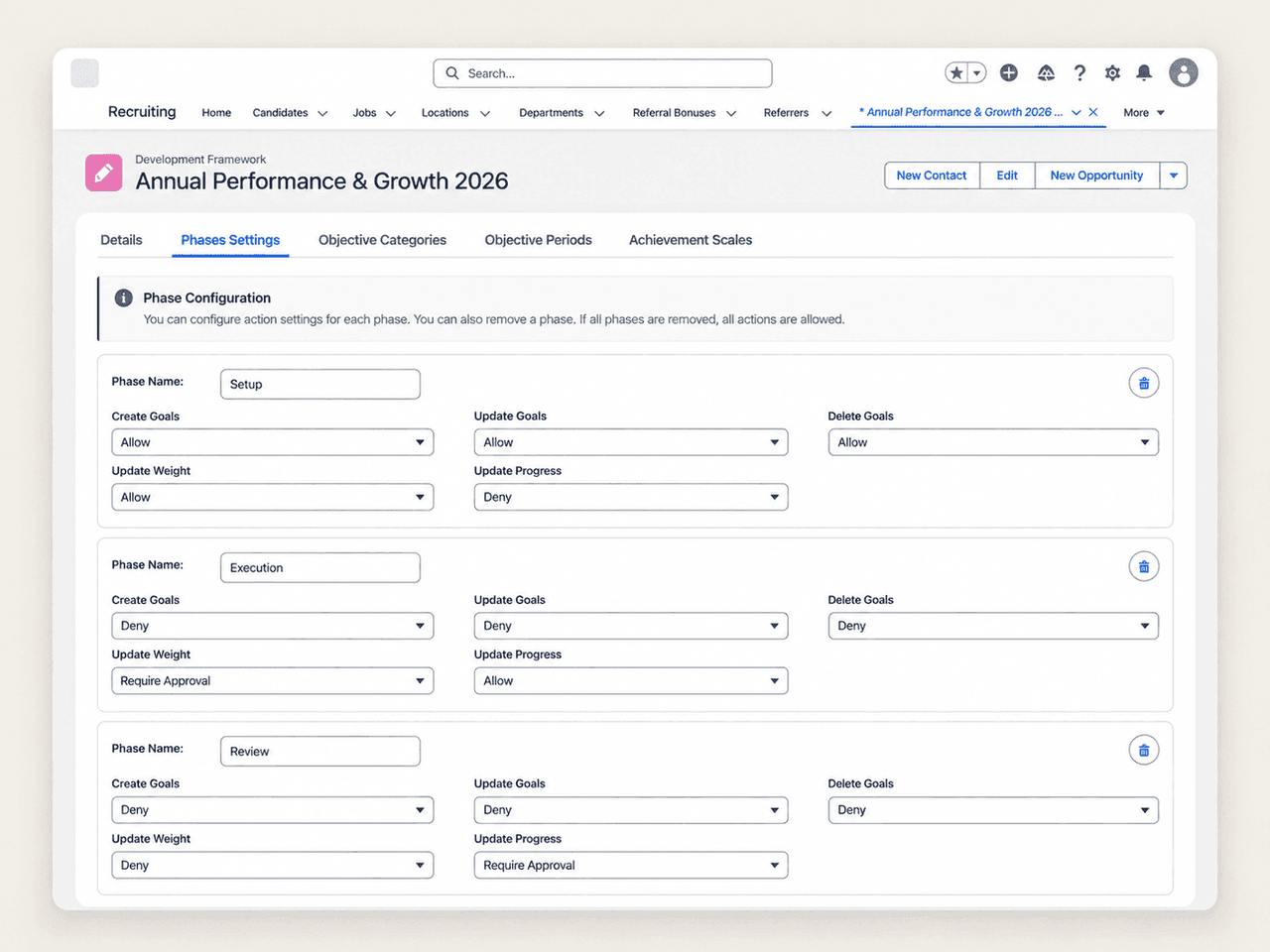Open more record actions dropdown
This screenshot has height=952, width=1270.
click(1174, 176)
